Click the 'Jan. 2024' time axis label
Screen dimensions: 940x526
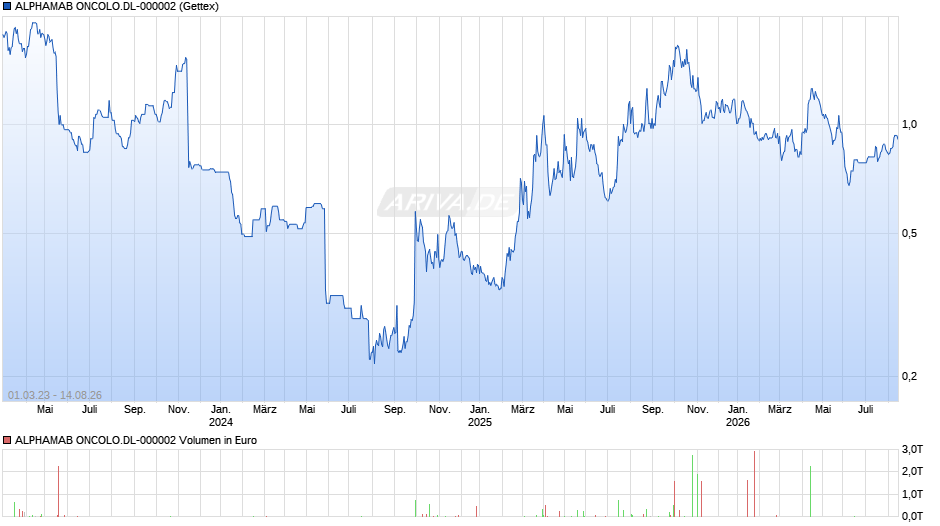pyautogui.click(x=221, y=416)
